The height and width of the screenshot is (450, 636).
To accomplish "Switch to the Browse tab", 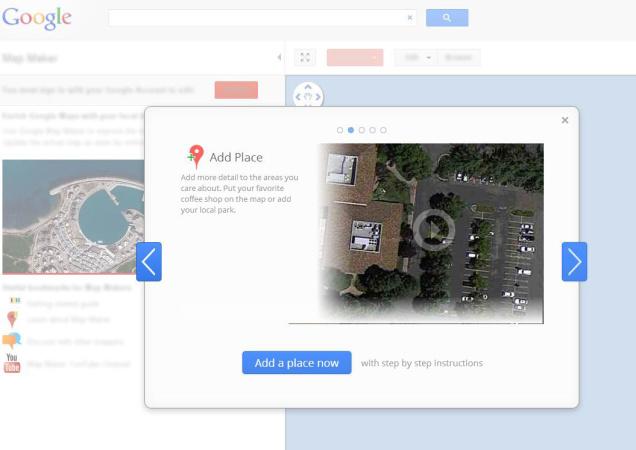I will coord(458,58).
